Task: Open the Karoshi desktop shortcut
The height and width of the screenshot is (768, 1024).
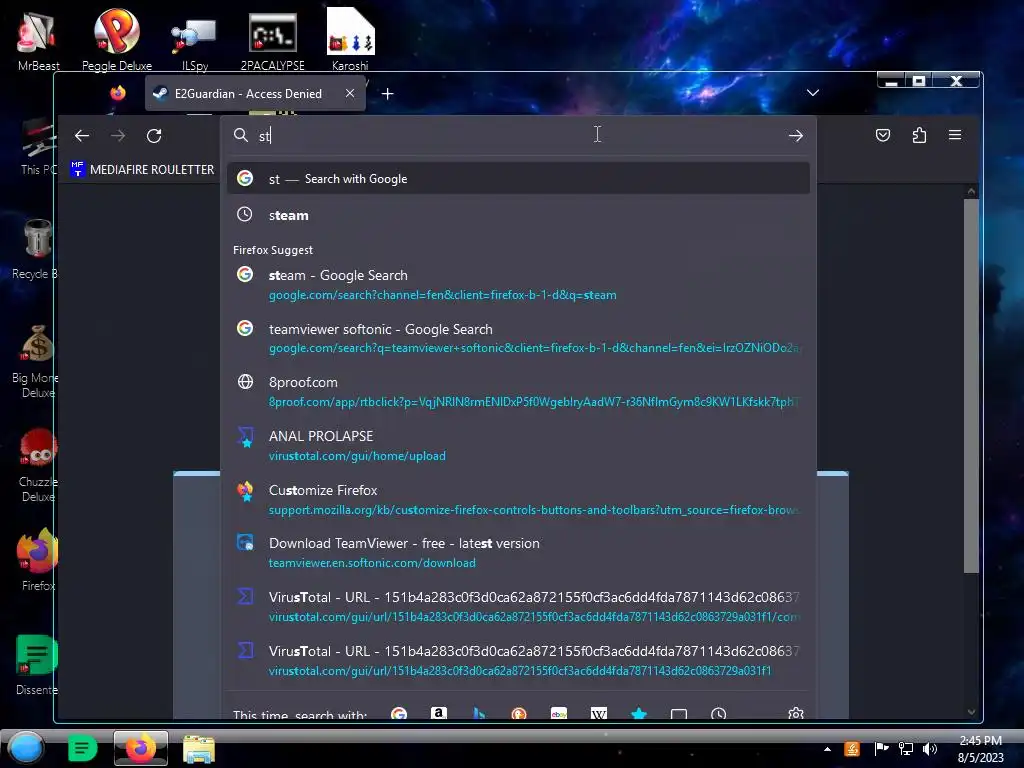Action: [x=350, y=40]
